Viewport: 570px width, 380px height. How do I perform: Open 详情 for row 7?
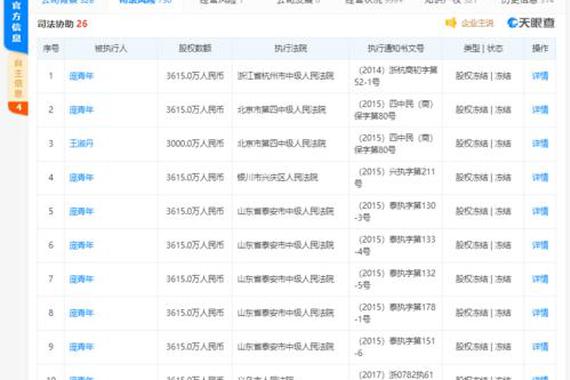point(540,279)
